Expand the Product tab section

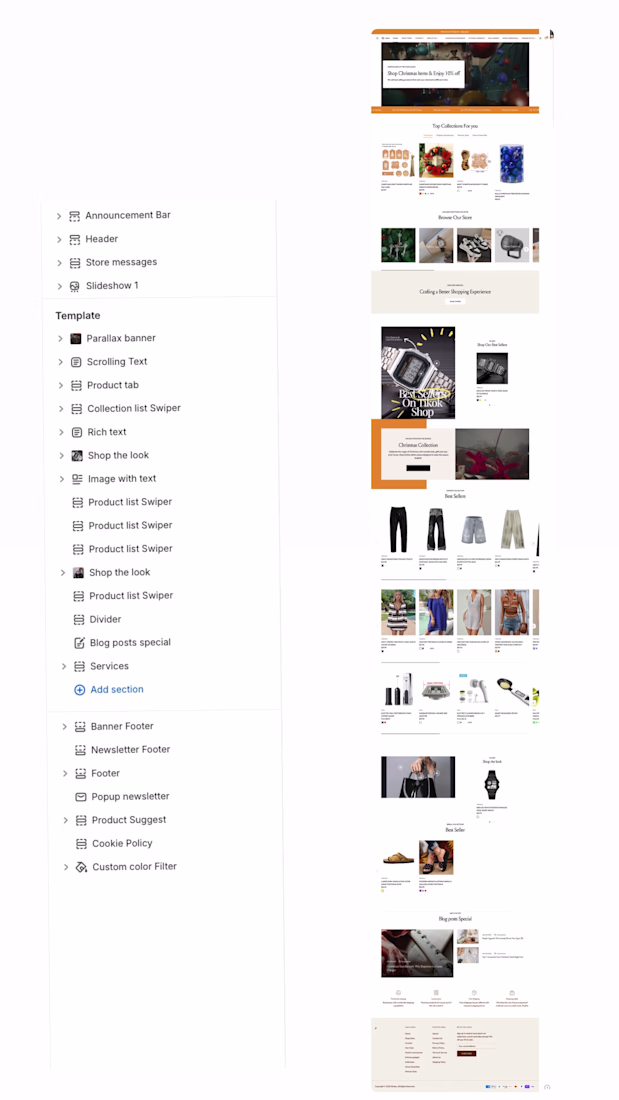pos(61,385)
